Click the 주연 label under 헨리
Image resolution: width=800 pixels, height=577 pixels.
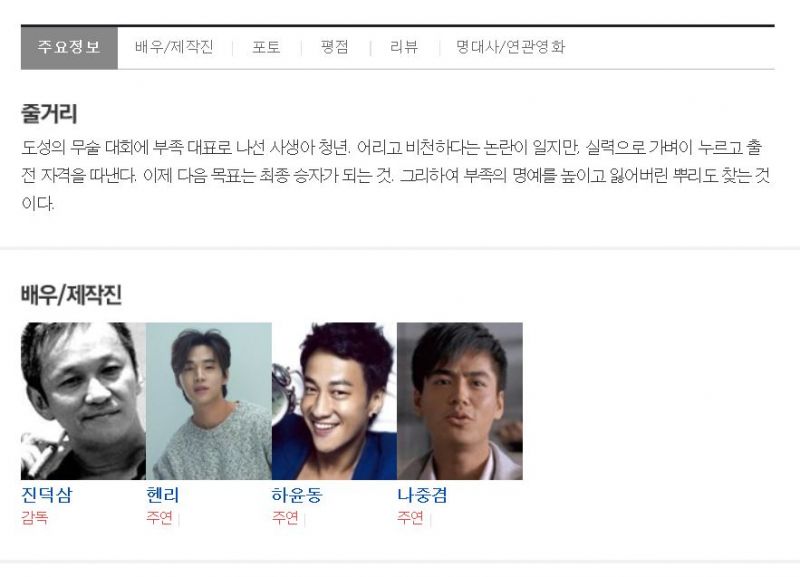[x=160, y=518]
